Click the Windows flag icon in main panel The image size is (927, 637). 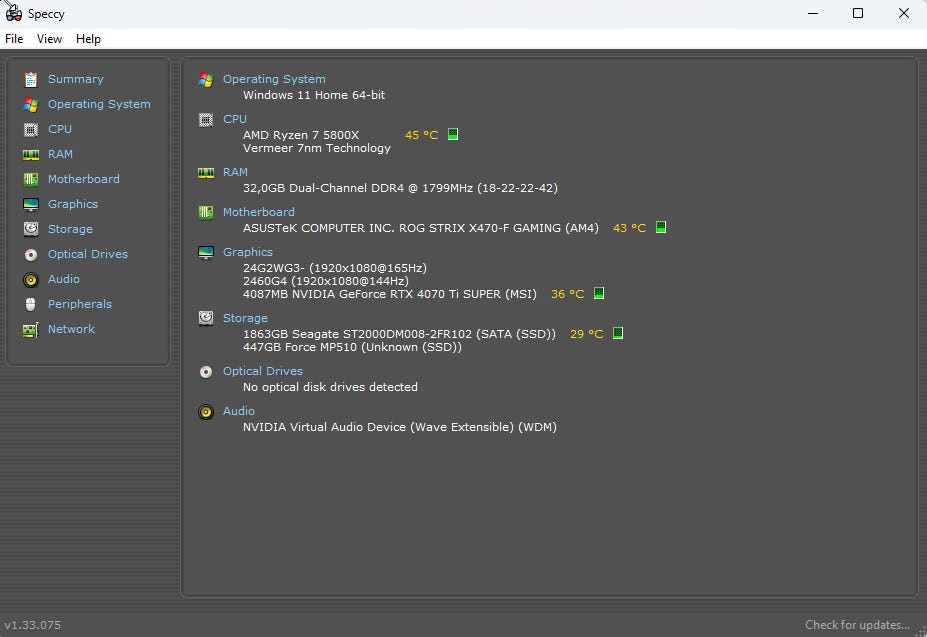click(206, 79)
